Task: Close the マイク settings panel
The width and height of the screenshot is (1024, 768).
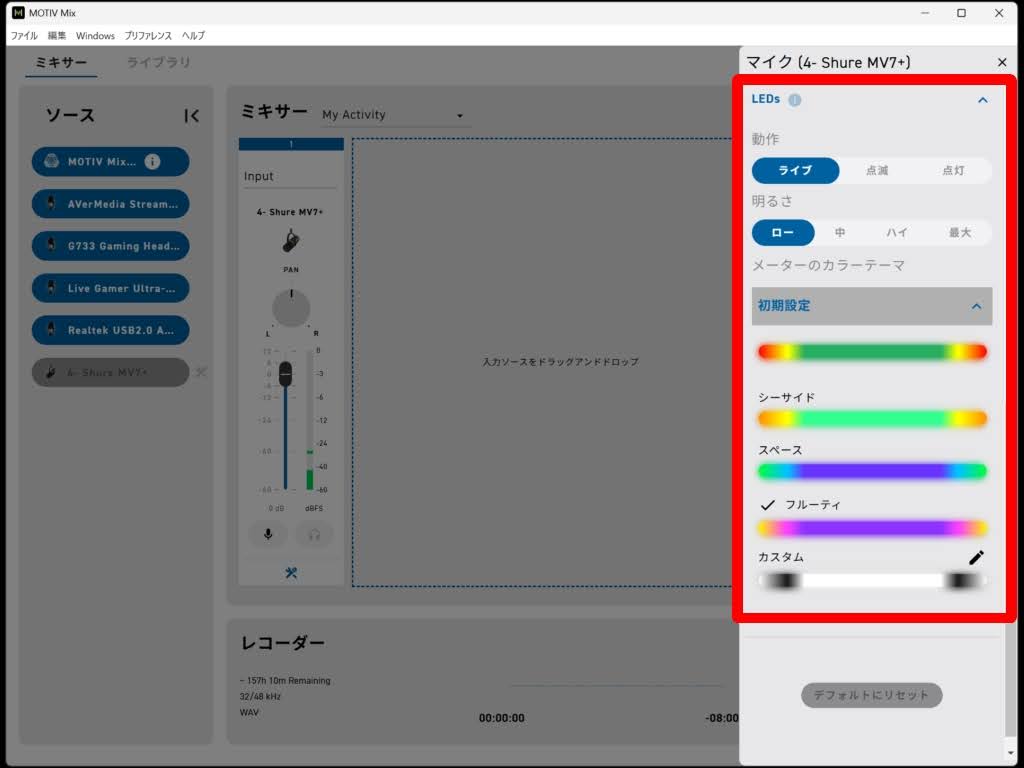Action: coord(1002,63)
